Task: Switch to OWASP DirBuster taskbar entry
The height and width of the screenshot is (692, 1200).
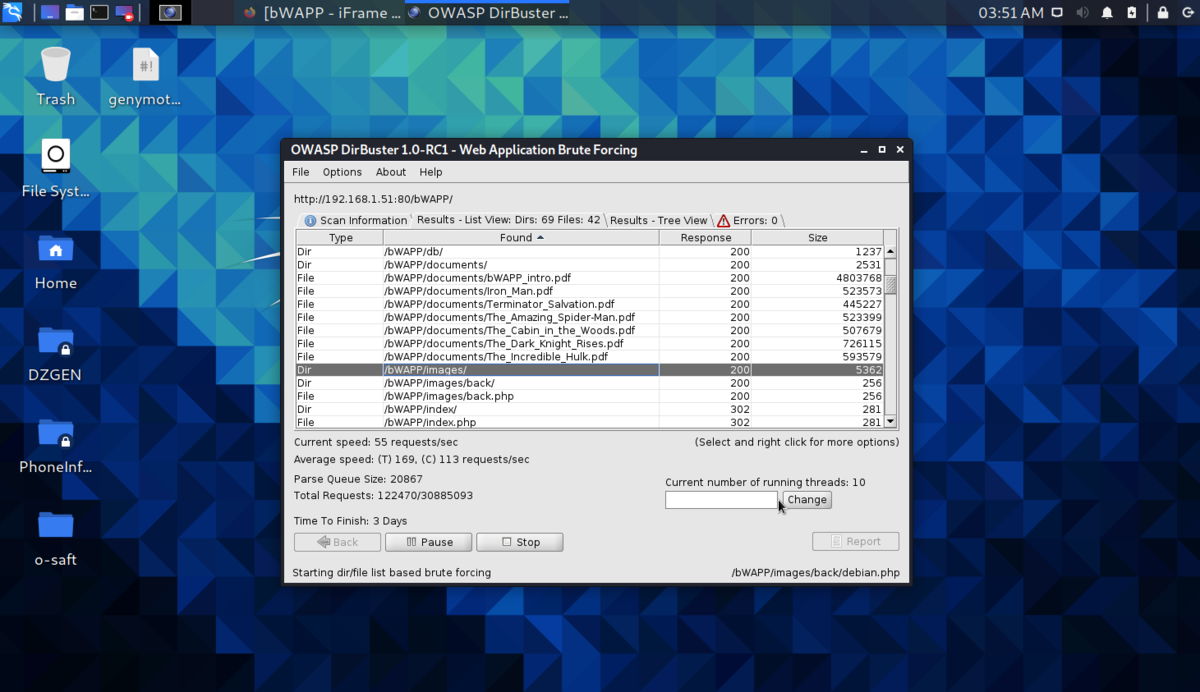Action: click(x=488, y=13)
